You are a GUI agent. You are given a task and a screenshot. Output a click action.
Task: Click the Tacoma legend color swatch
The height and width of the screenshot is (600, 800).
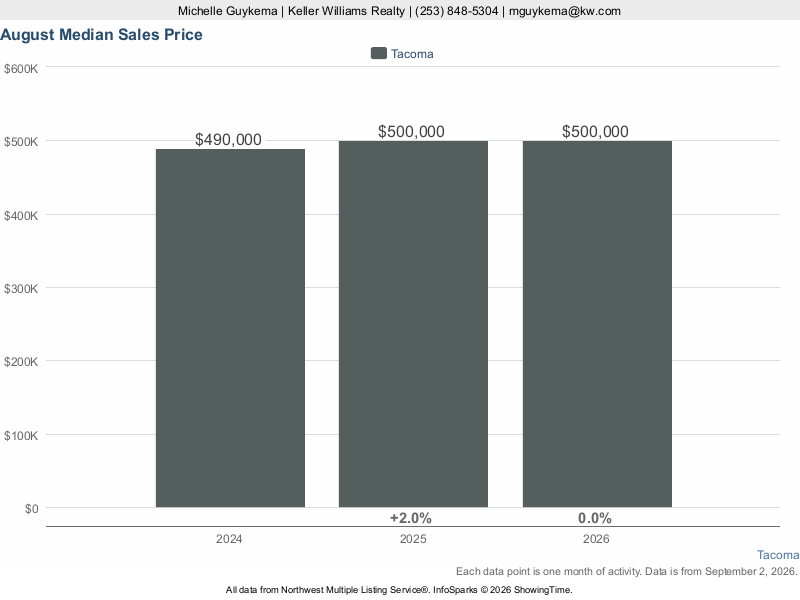click(x=379, y=54)
